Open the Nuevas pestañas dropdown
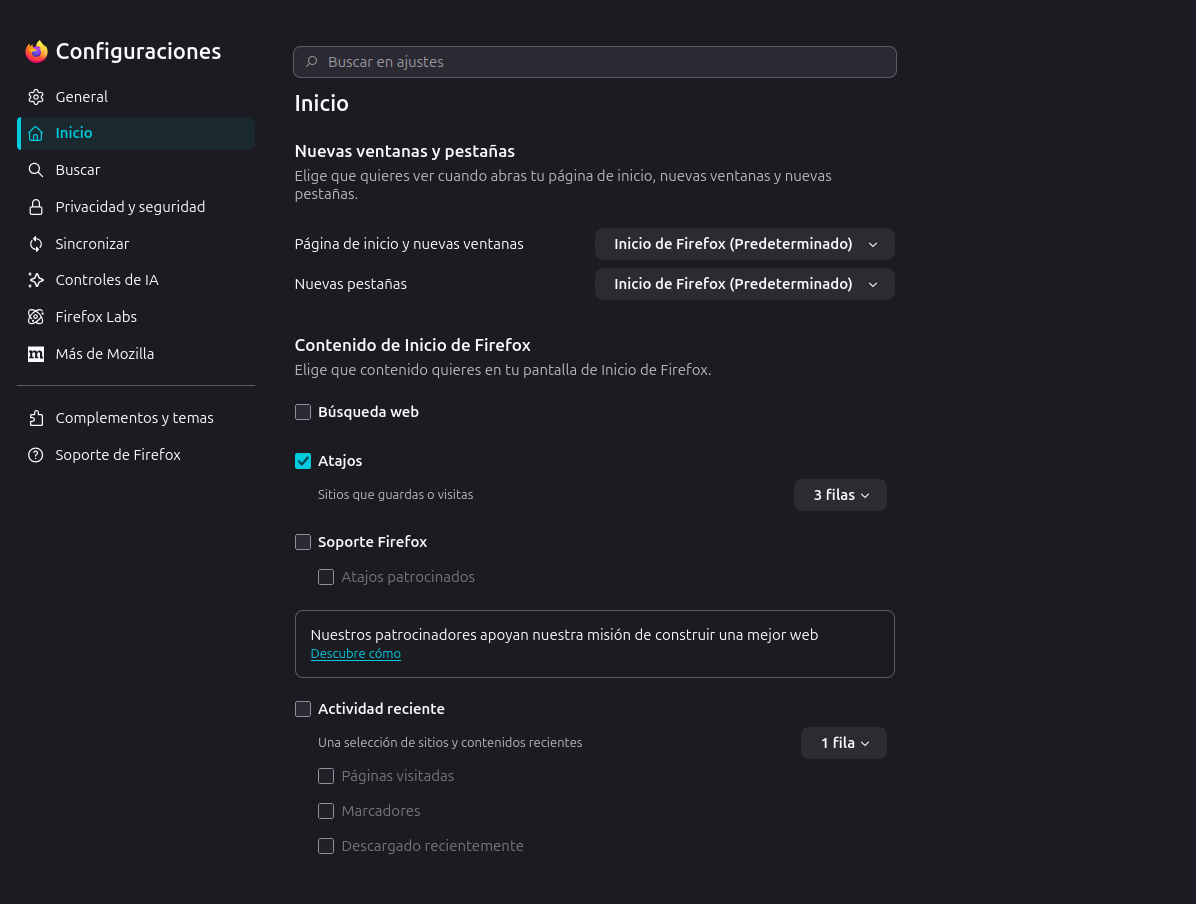Viewport: 1196px width, 904px height. click(x=744, y=284)
